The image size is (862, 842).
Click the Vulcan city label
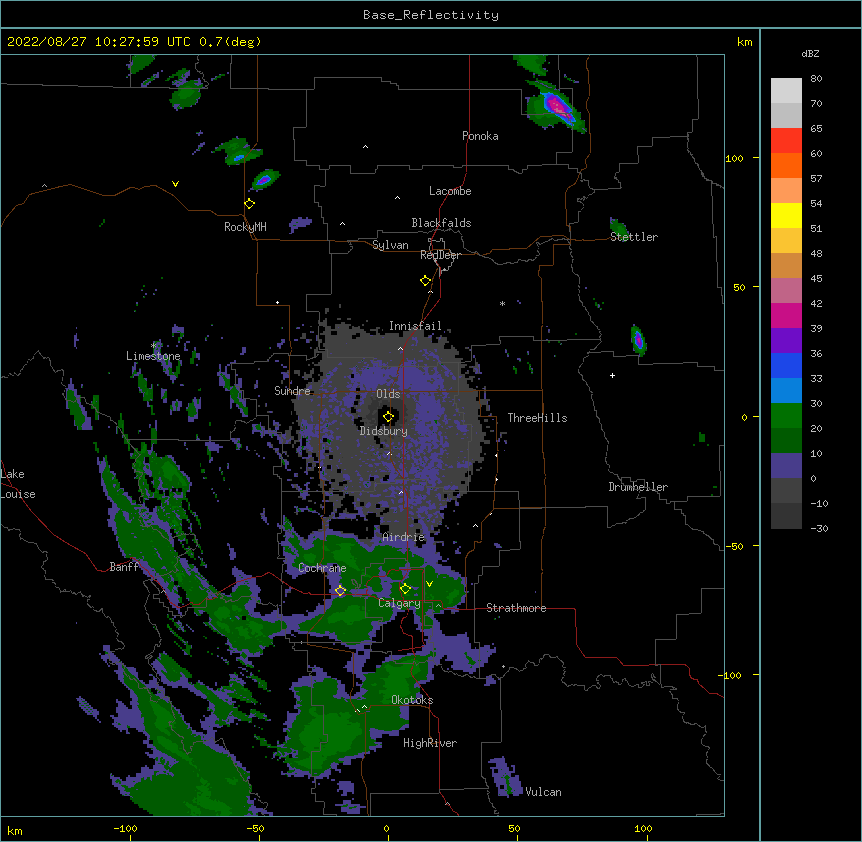(543, 792)
